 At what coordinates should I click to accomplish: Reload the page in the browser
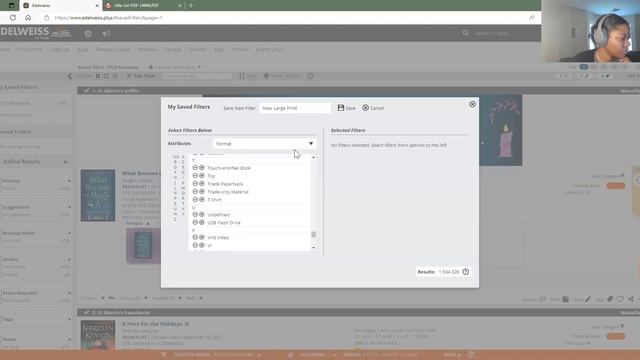click(x=13, y=18)
